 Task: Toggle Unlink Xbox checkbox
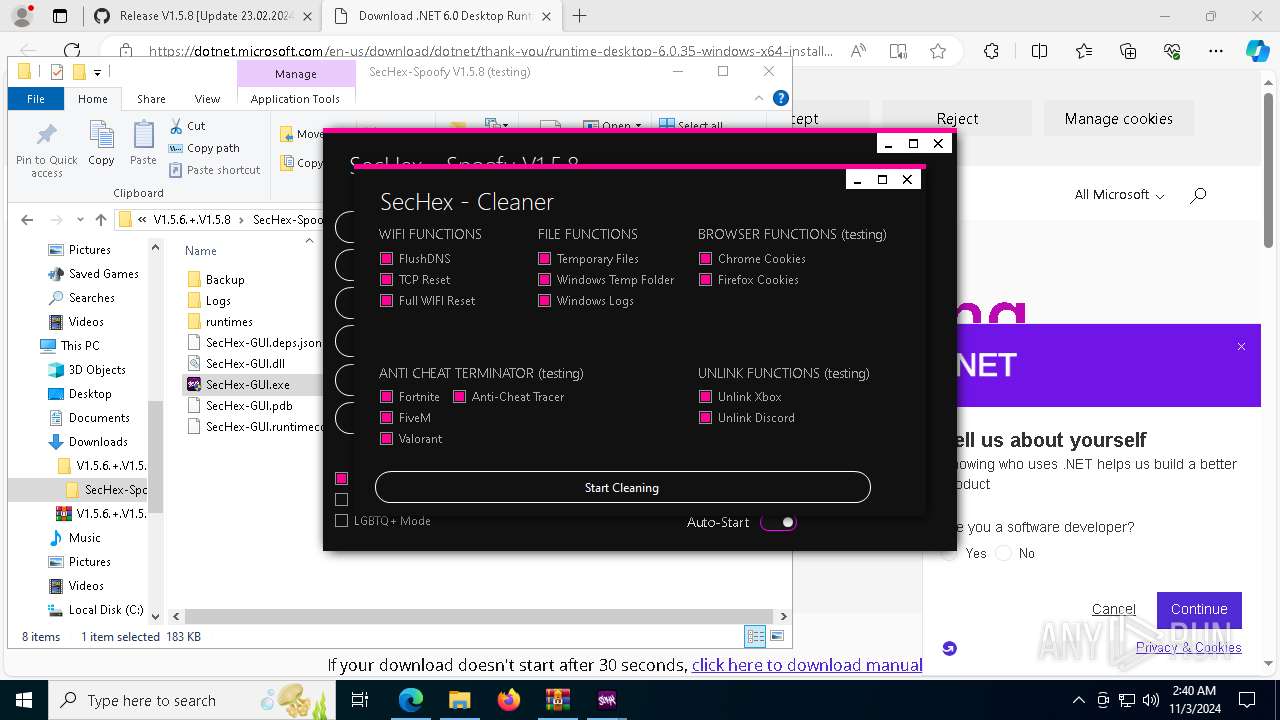coord(706,397)
